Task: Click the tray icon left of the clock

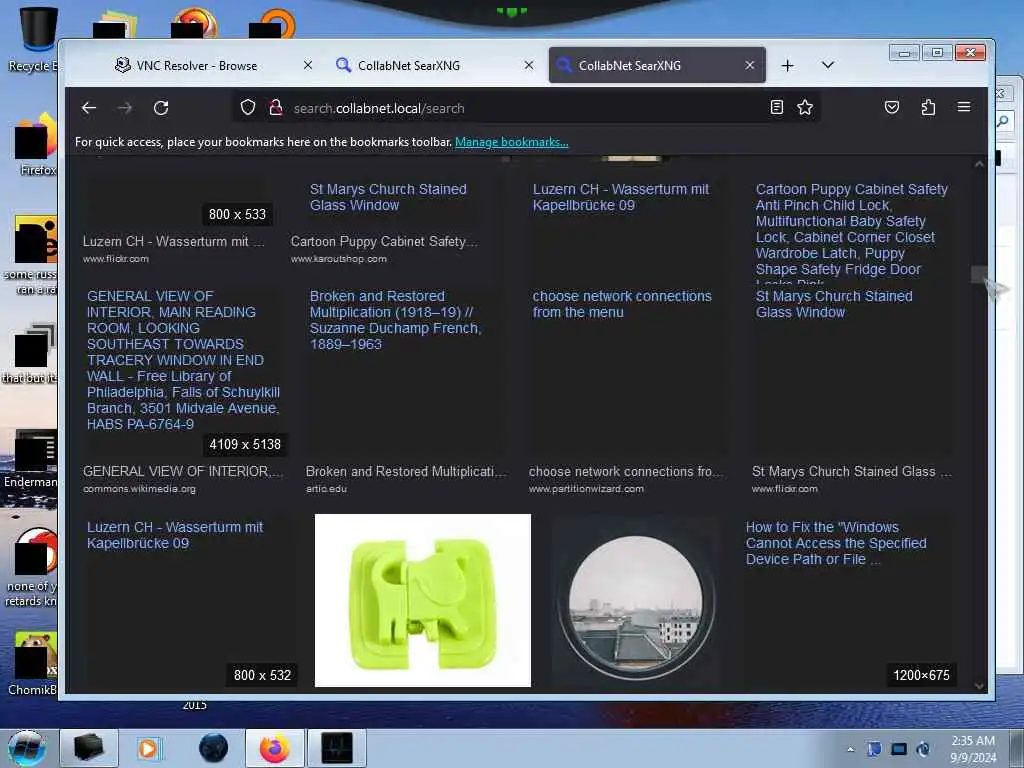Action: [x=923, y=749]
